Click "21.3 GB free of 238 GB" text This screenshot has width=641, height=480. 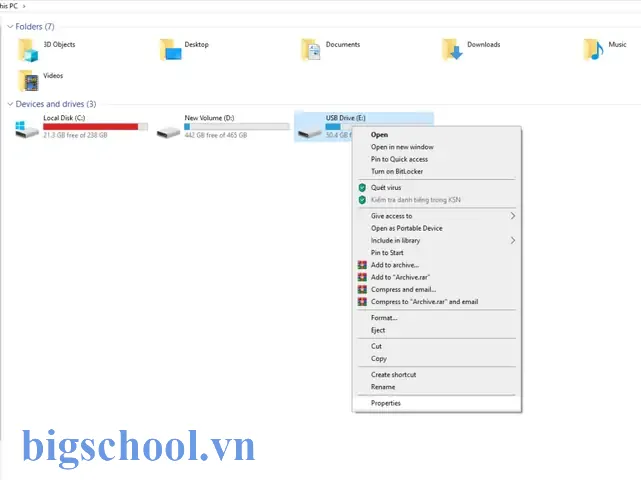75,135
